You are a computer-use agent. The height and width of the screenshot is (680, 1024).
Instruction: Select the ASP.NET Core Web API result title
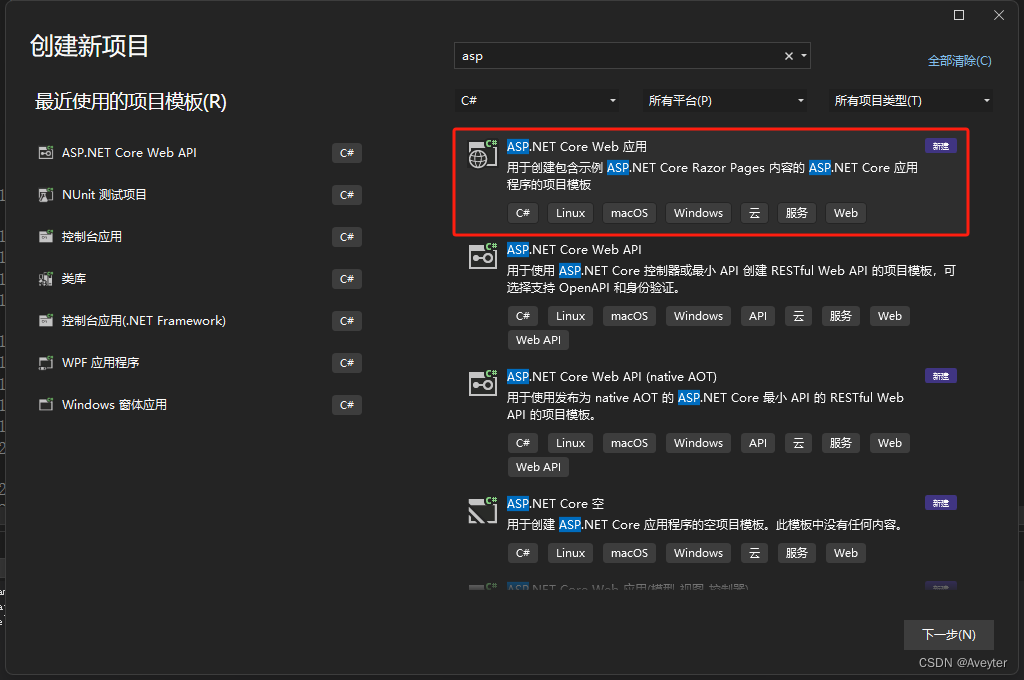tap(574, 250)
